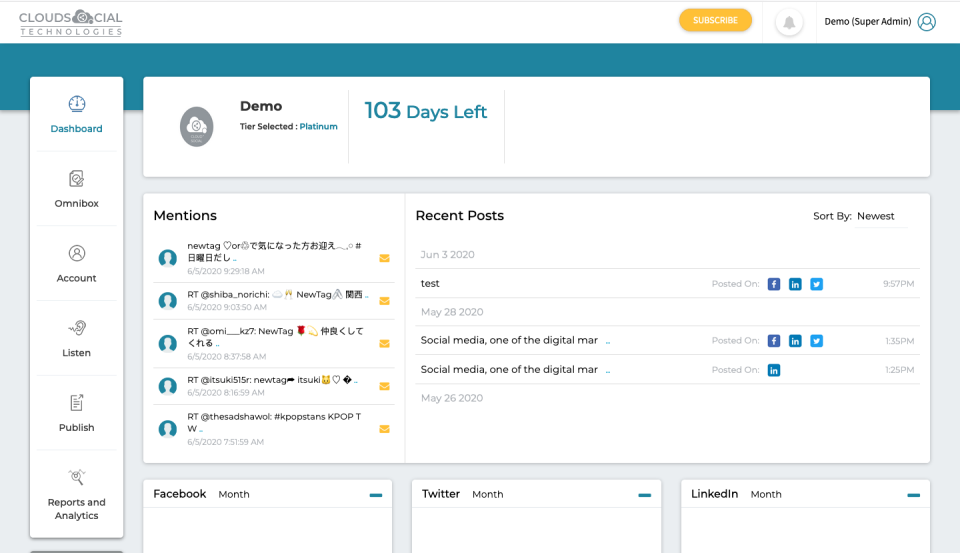
Task: Click avatar of @shiba_norichi mention
Action: pyautogui.click(x=168, y=301)
